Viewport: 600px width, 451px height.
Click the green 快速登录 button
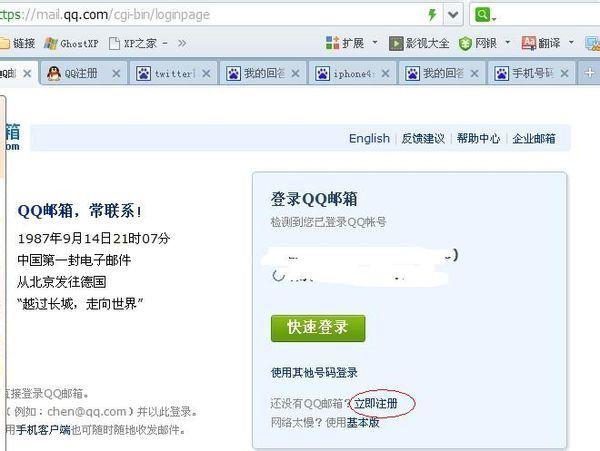pyautogui.click(x=318, y=328)
